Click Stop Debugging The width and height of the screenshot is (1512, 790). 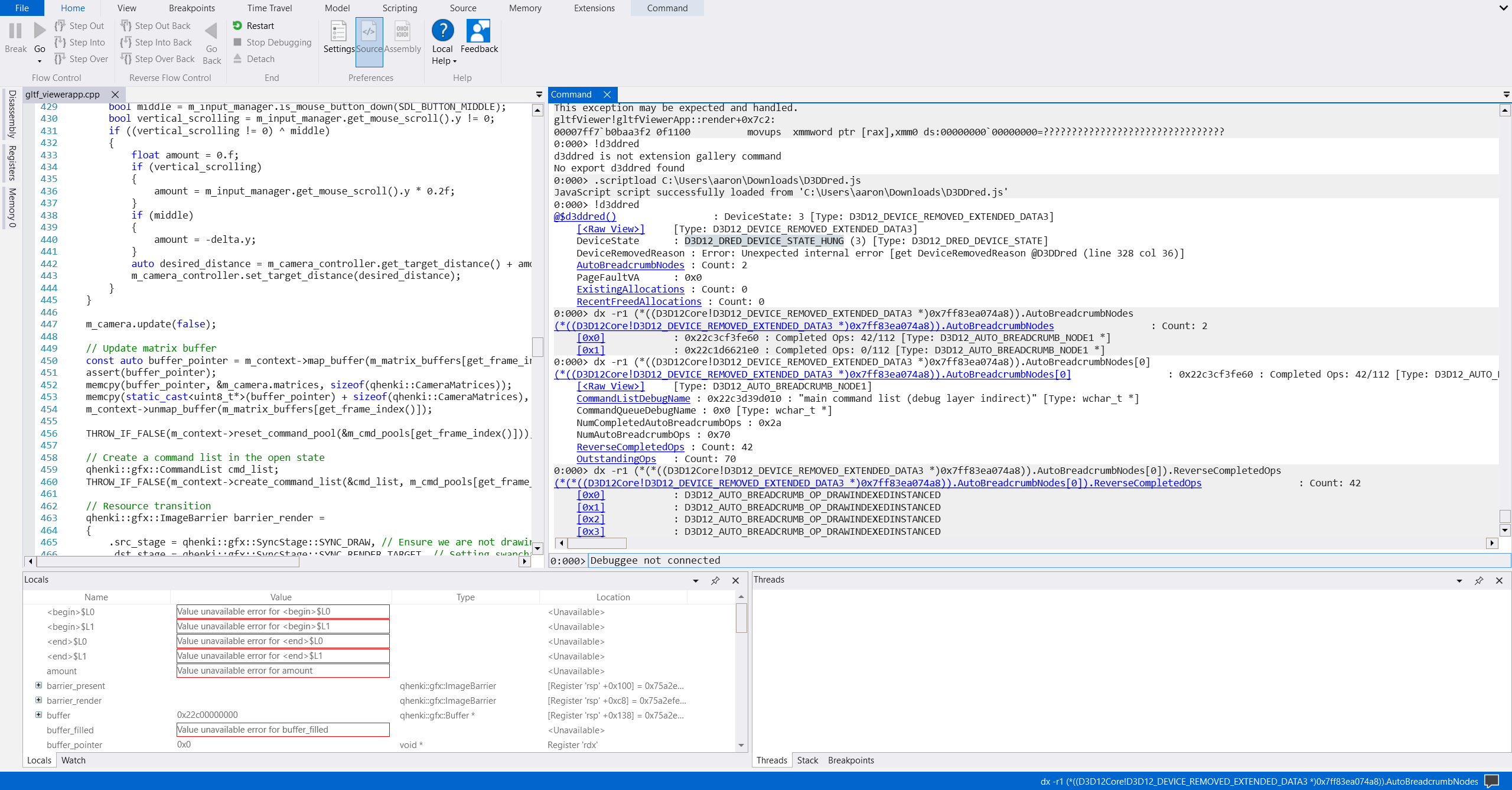pos(272,43)
